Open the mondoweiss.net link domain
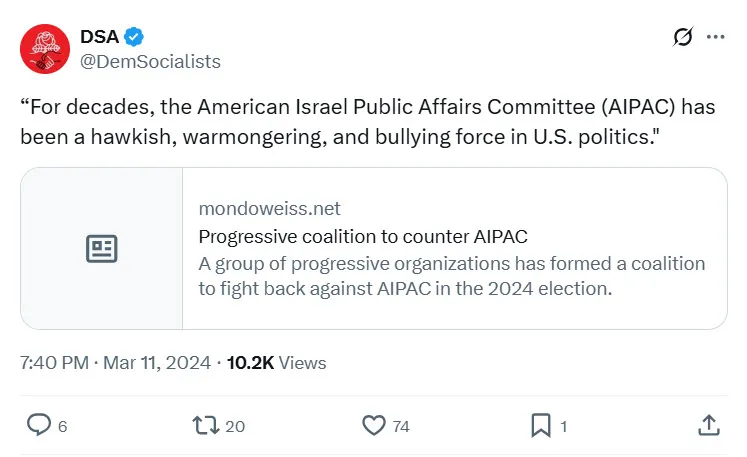Viewport: 747px width, 457px height. coord(269,209)
